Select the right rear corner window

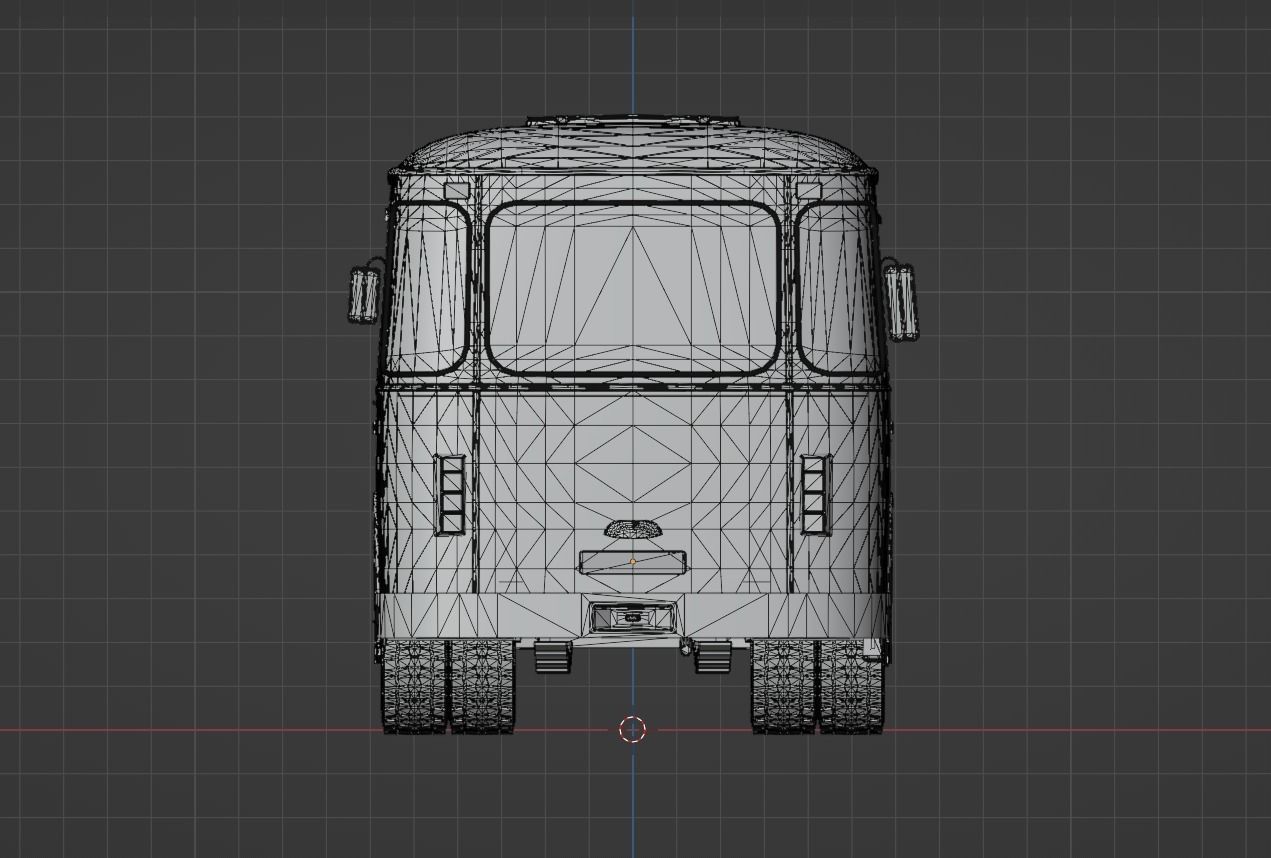coord(838,289)
